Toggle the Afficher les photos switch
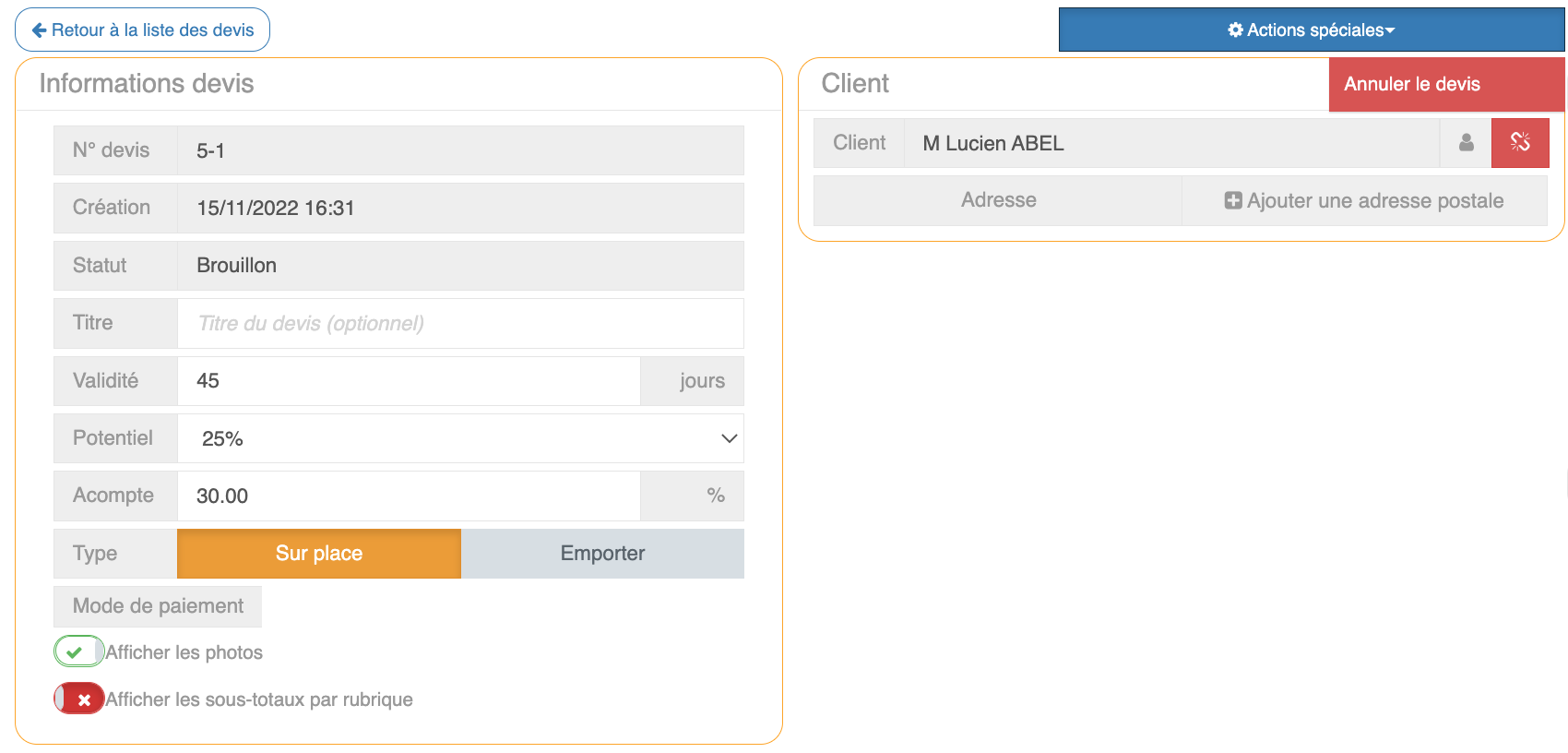This screenshot has height=753, width=1568. pyautogui.click(x=78, y=651)
